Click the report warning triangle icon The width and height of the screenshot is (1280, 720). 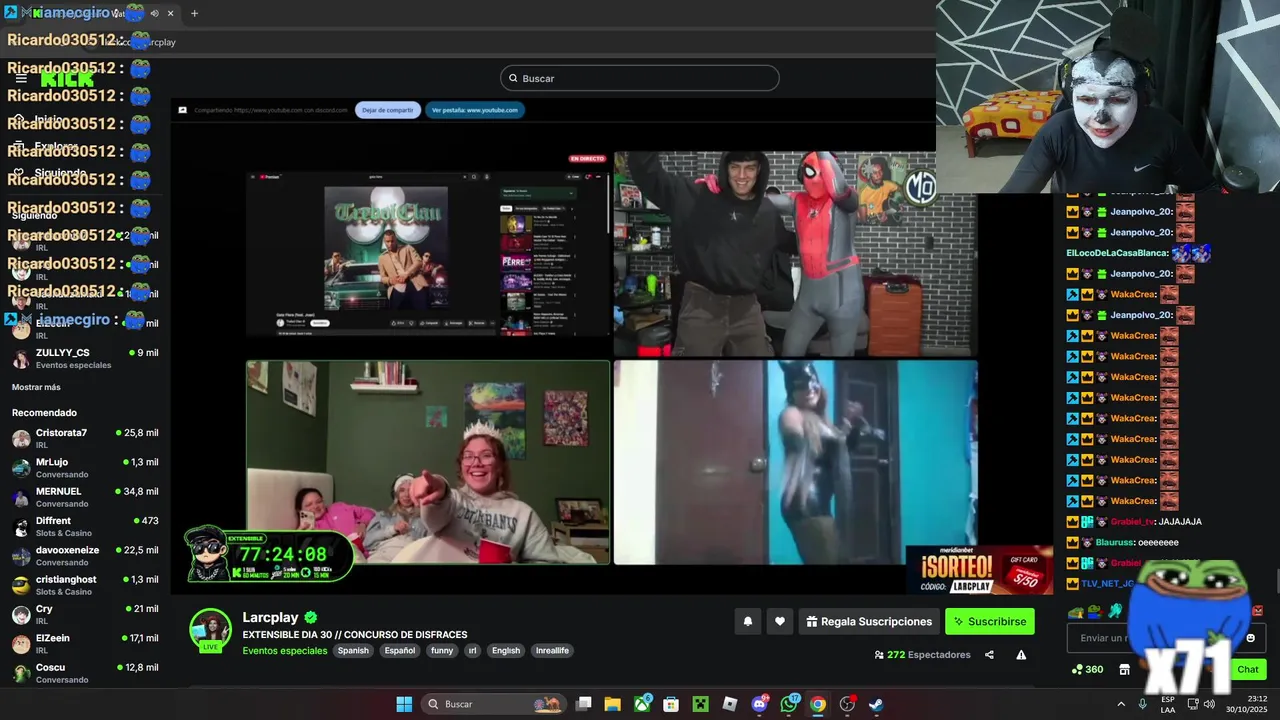point(1021,655)
